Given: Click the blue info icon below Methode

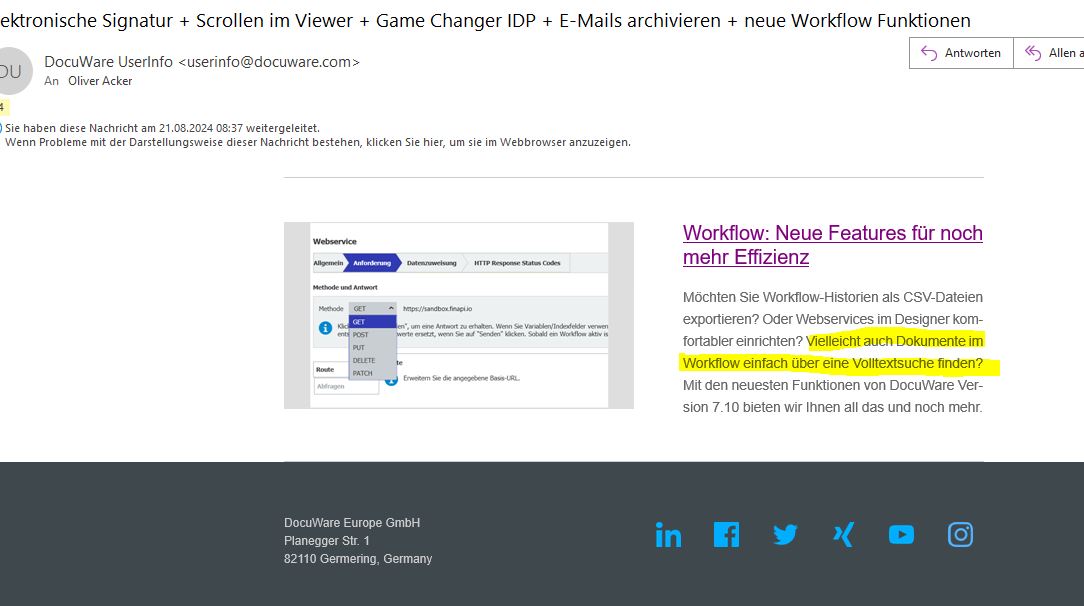Looking at the screenshot, I should (325, 328).
